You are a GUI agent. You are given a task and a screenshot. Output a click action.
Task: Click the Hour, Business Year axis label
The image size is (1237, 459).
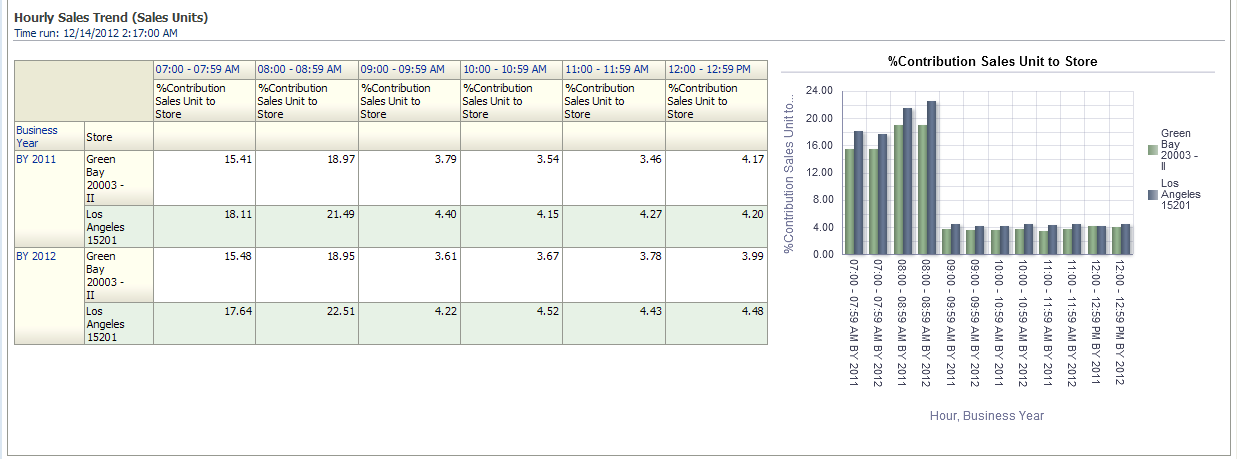pos(986,415)
